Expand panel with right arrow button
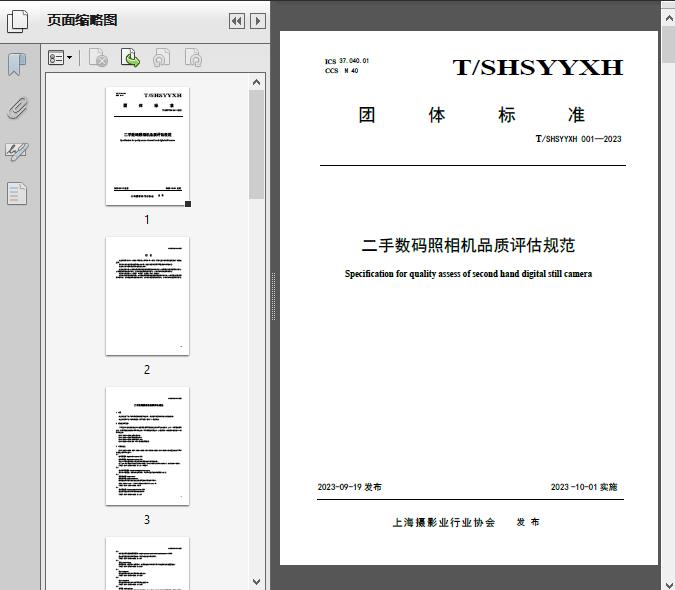The width and height of the screenshot is (675, 590). (x=257, y=21)
